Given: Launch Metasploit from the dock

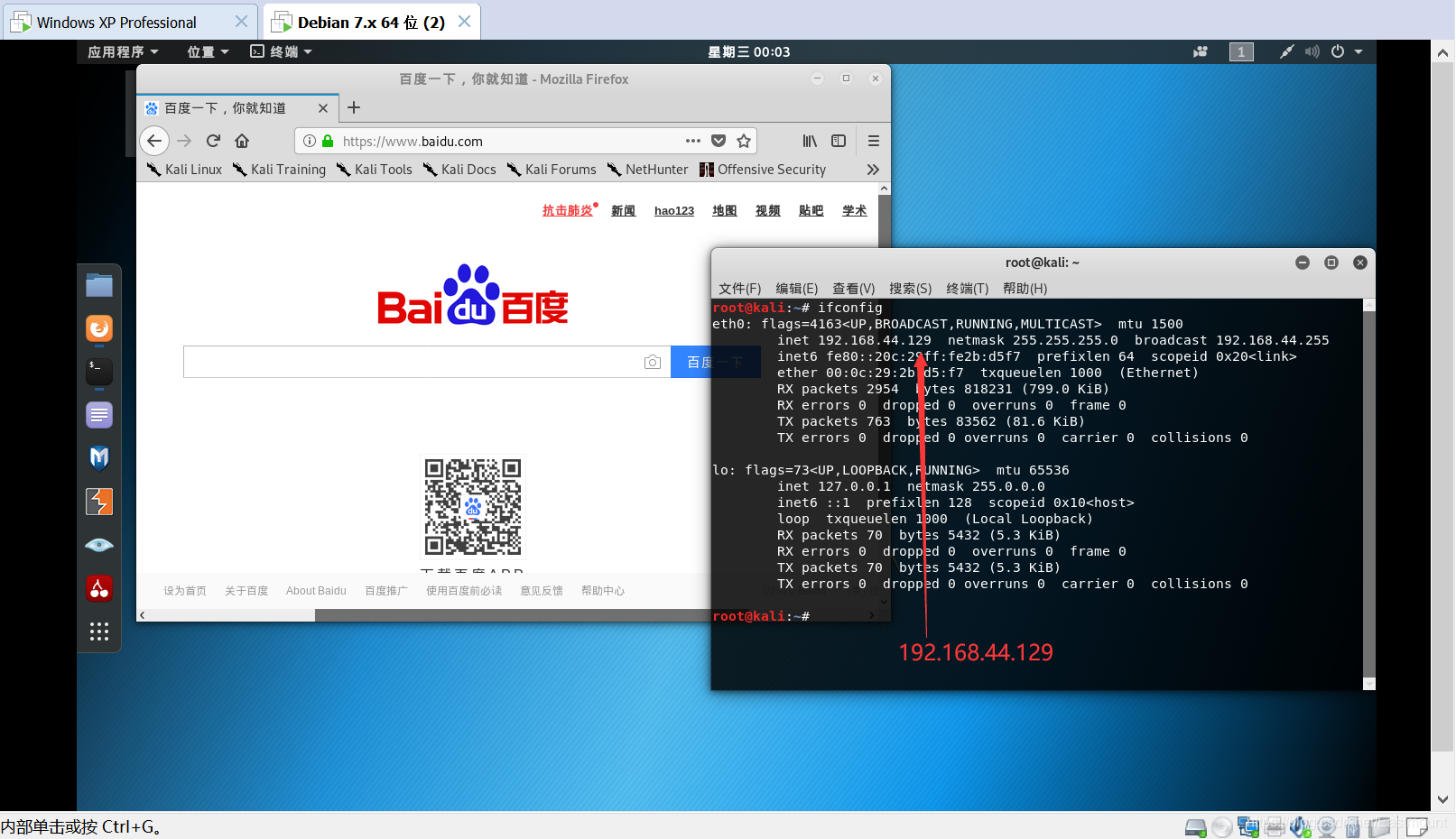Looking at the screenshot, I should pyautogui.click(x=99, y=458).
